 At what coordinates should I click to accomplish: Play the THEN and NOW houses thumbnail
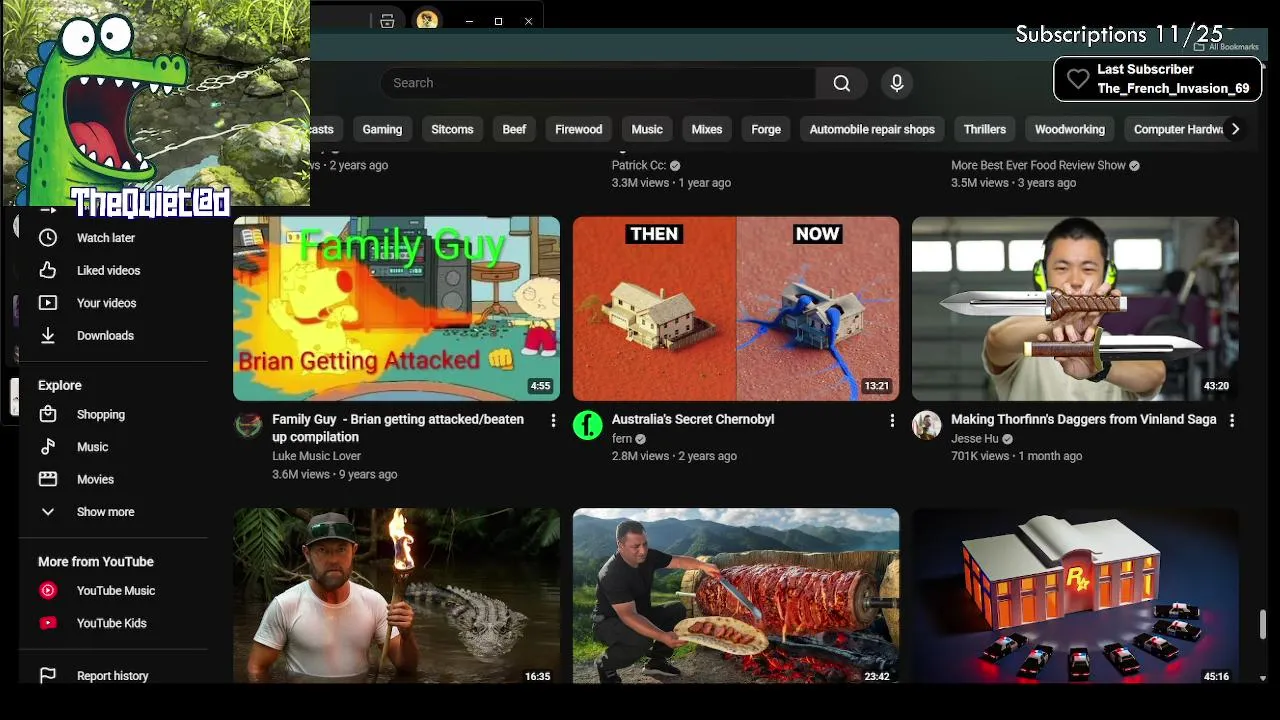[736, 309]
